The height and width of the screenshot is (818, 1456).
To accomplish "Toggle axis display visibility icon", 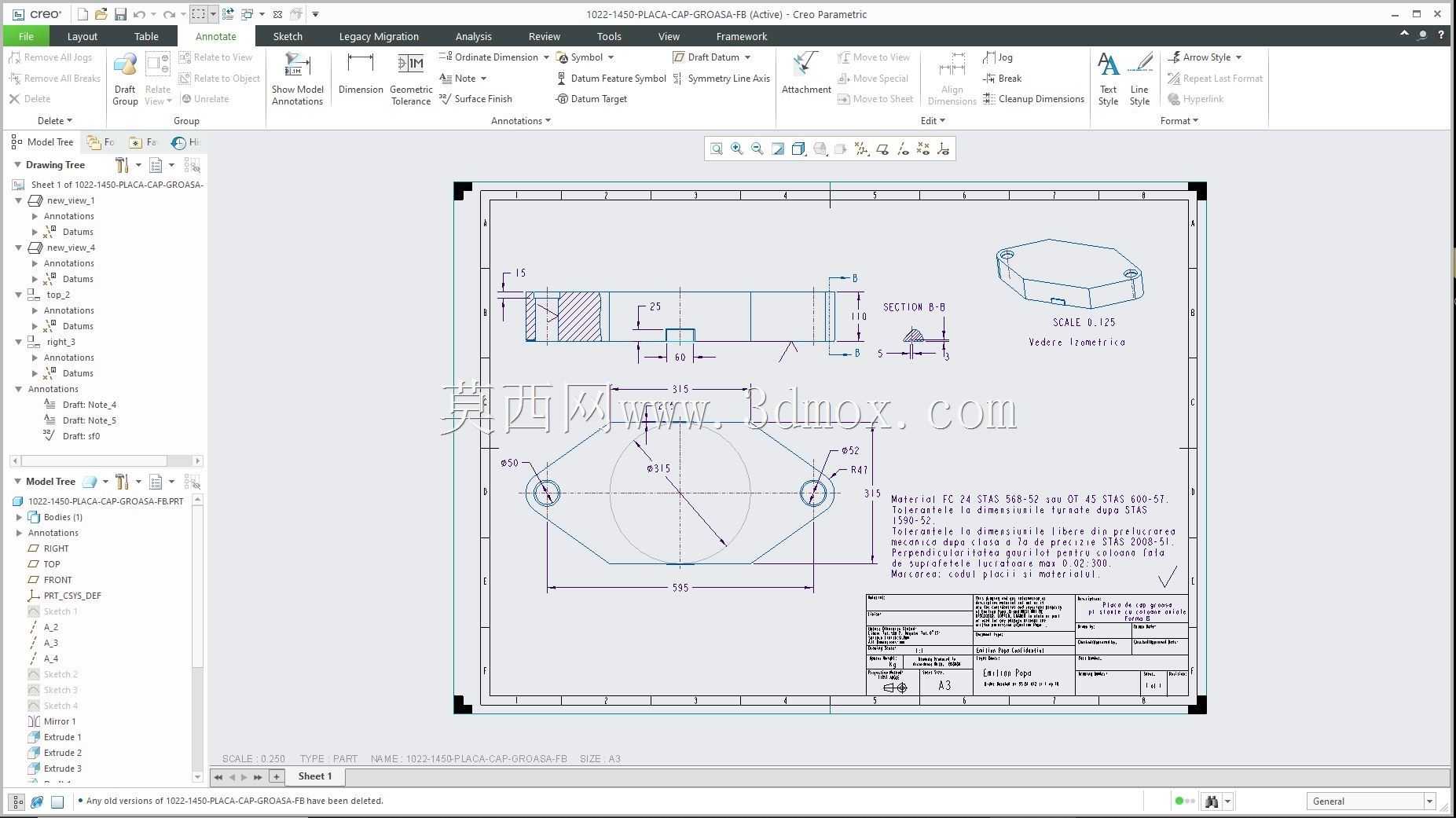I will click(x=903, y=149).
